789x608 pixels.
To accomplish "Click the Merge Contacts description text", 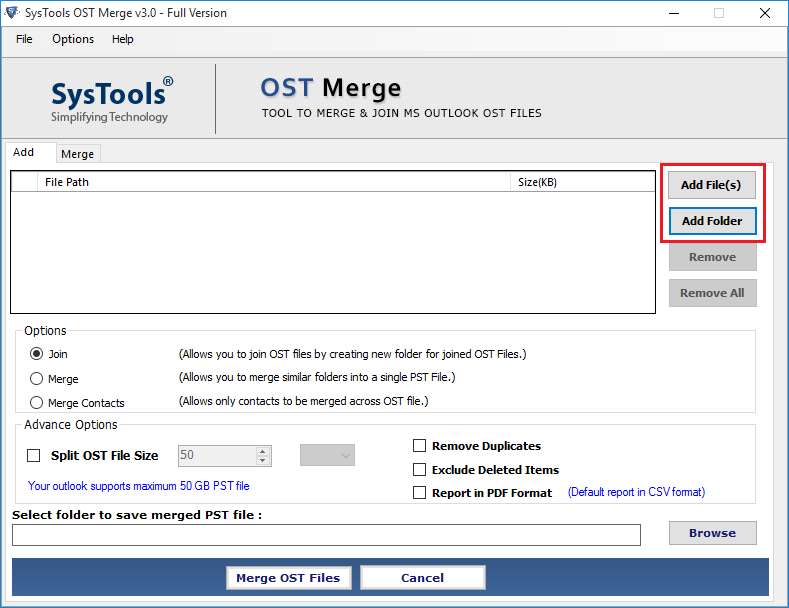I will (303, 401).
